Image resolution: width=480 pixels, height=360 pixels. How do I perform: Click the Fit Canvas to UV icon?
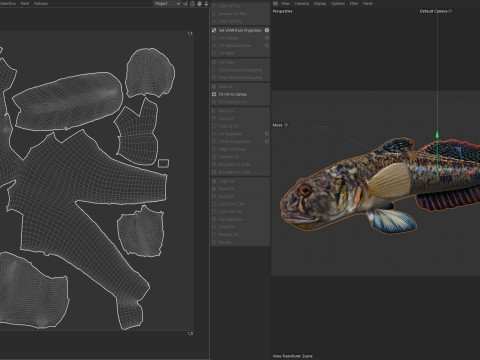coord(214,102)
